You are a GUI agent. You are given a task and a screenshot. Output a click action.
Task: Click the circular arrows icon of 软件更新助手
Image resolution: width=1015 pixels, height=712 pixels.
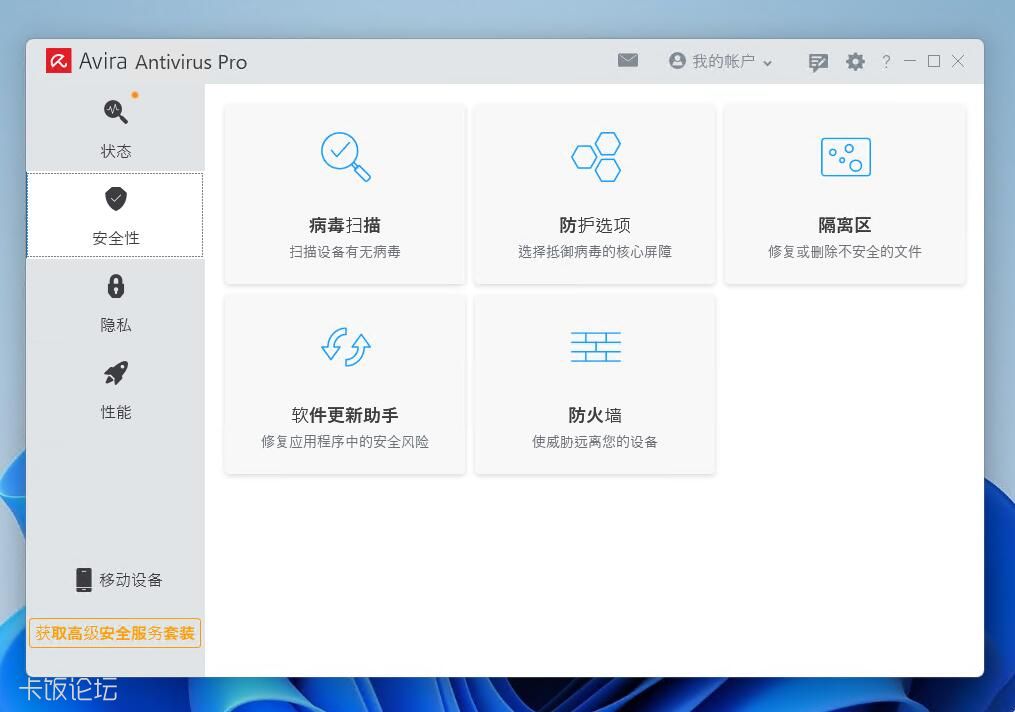tap(345, 345)
